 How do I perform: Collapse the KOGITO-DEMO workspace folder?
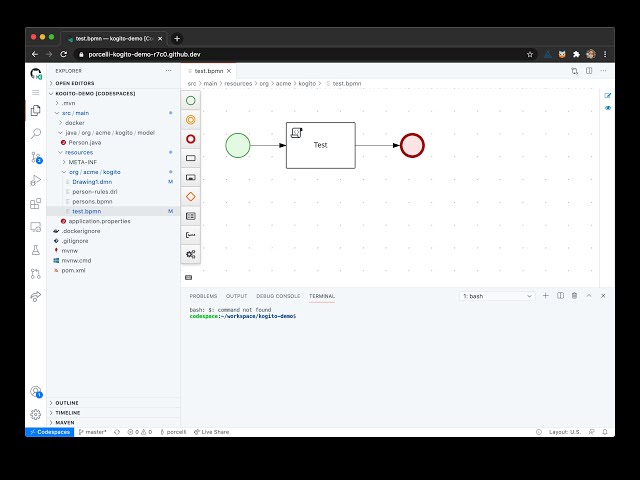pos(113,93)
